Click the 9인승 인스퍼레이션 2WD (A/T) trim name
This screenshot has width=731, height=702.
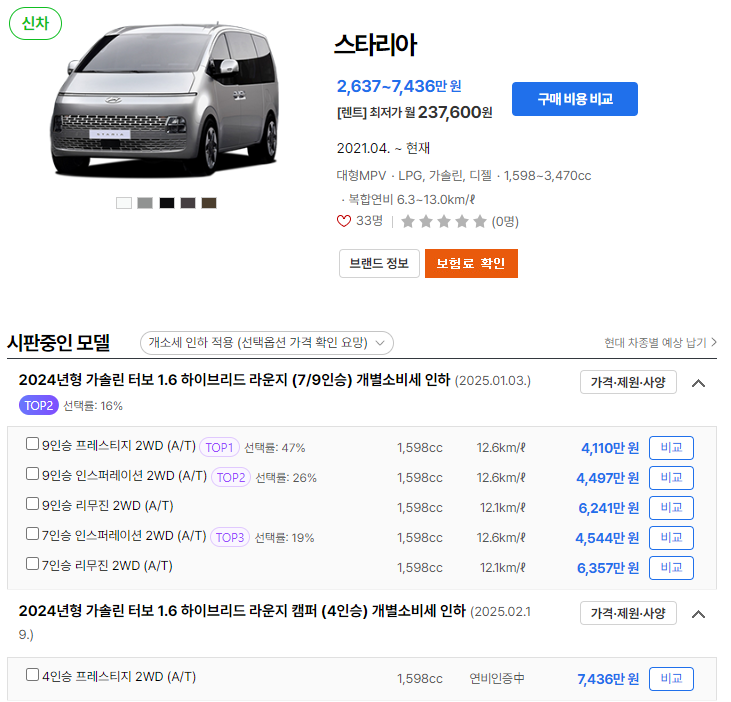[124, 475]
